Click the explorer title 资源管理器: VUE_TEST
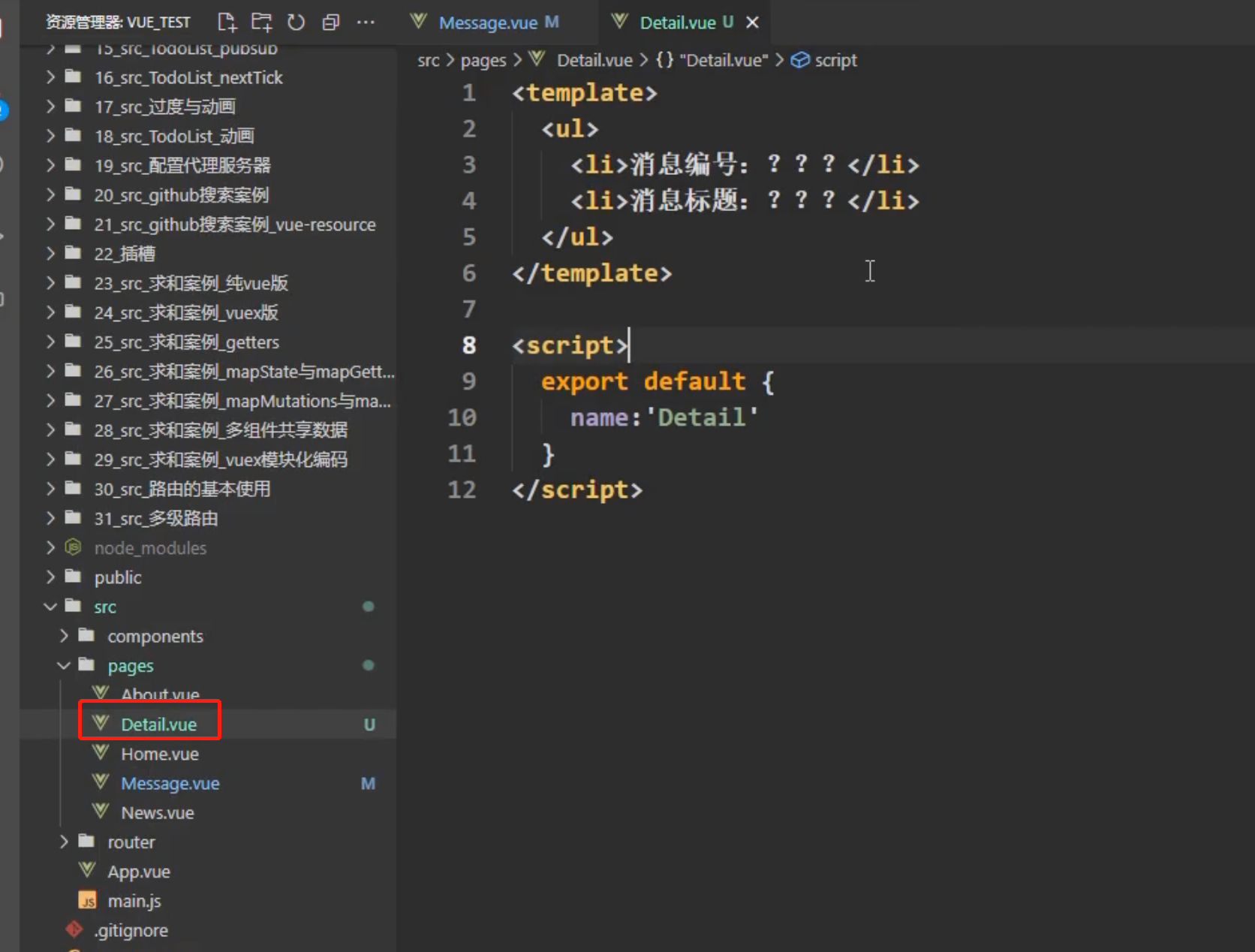This screenshot has height=952, width=1255. click(x=118, y=23)
